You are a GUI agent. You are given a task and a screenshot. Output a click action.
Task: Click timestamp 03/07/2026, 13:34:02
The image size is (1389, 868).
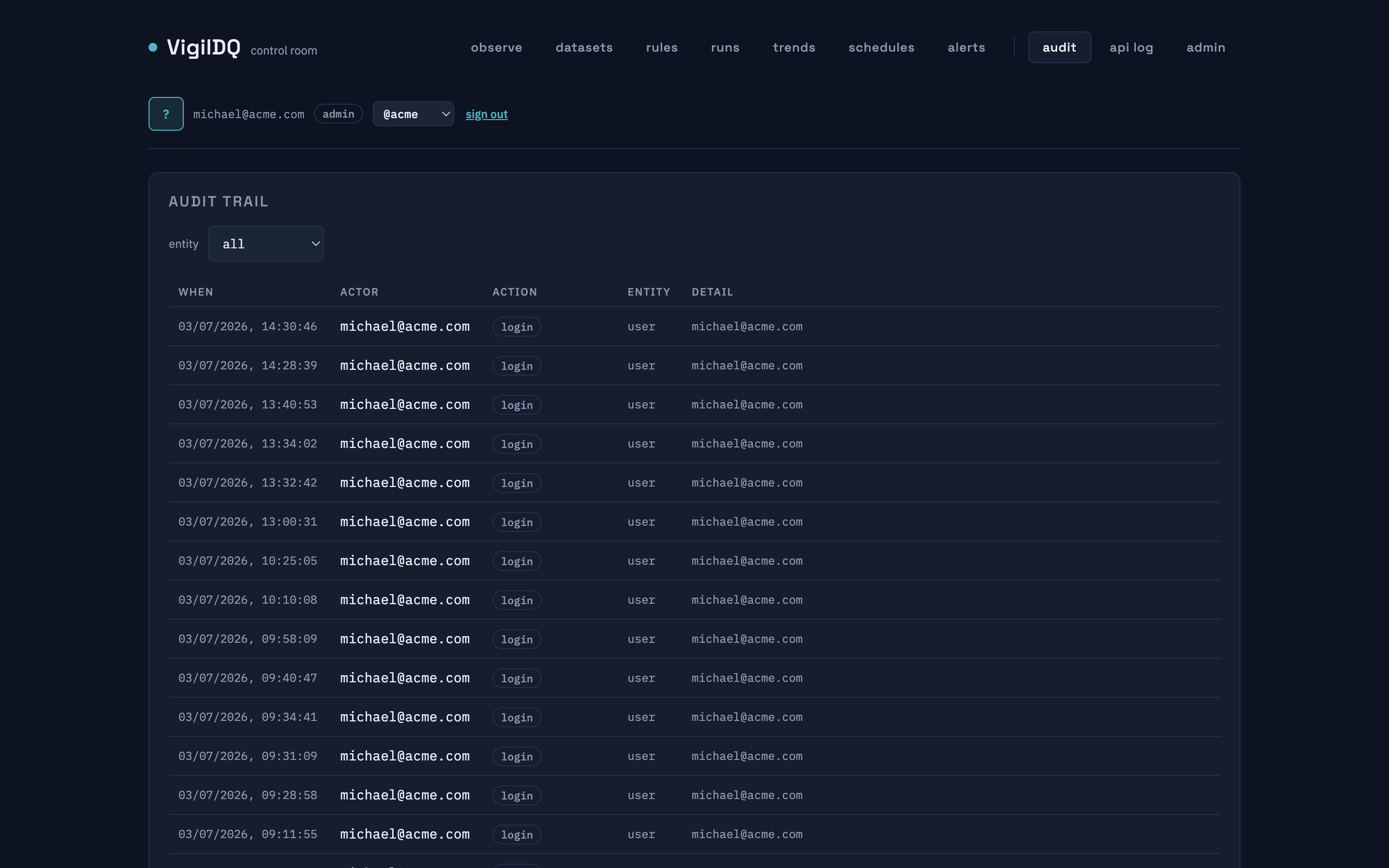click(247, 444)
